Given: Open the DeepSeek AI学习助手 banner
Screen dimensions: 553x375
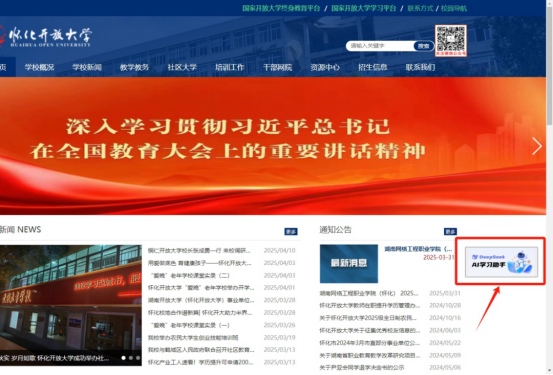Looking at the screenshot, I should click(x=502, y=262).
